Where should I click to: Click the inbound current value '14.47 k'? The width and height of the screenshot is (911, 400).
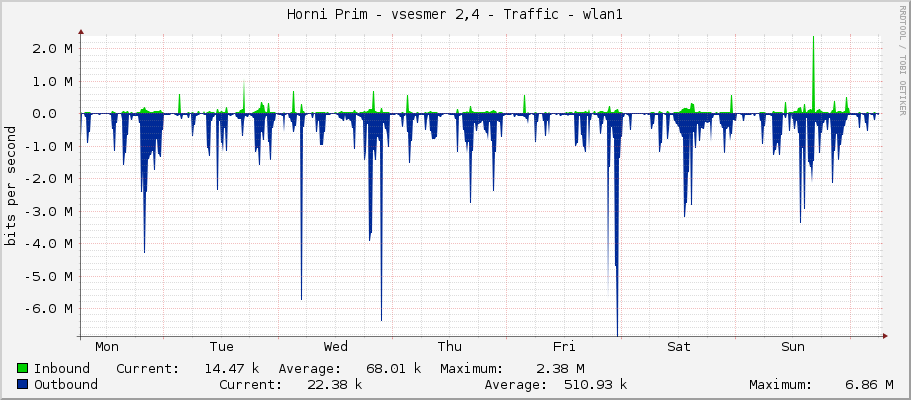pyautogui.click(x=232, y=368)
